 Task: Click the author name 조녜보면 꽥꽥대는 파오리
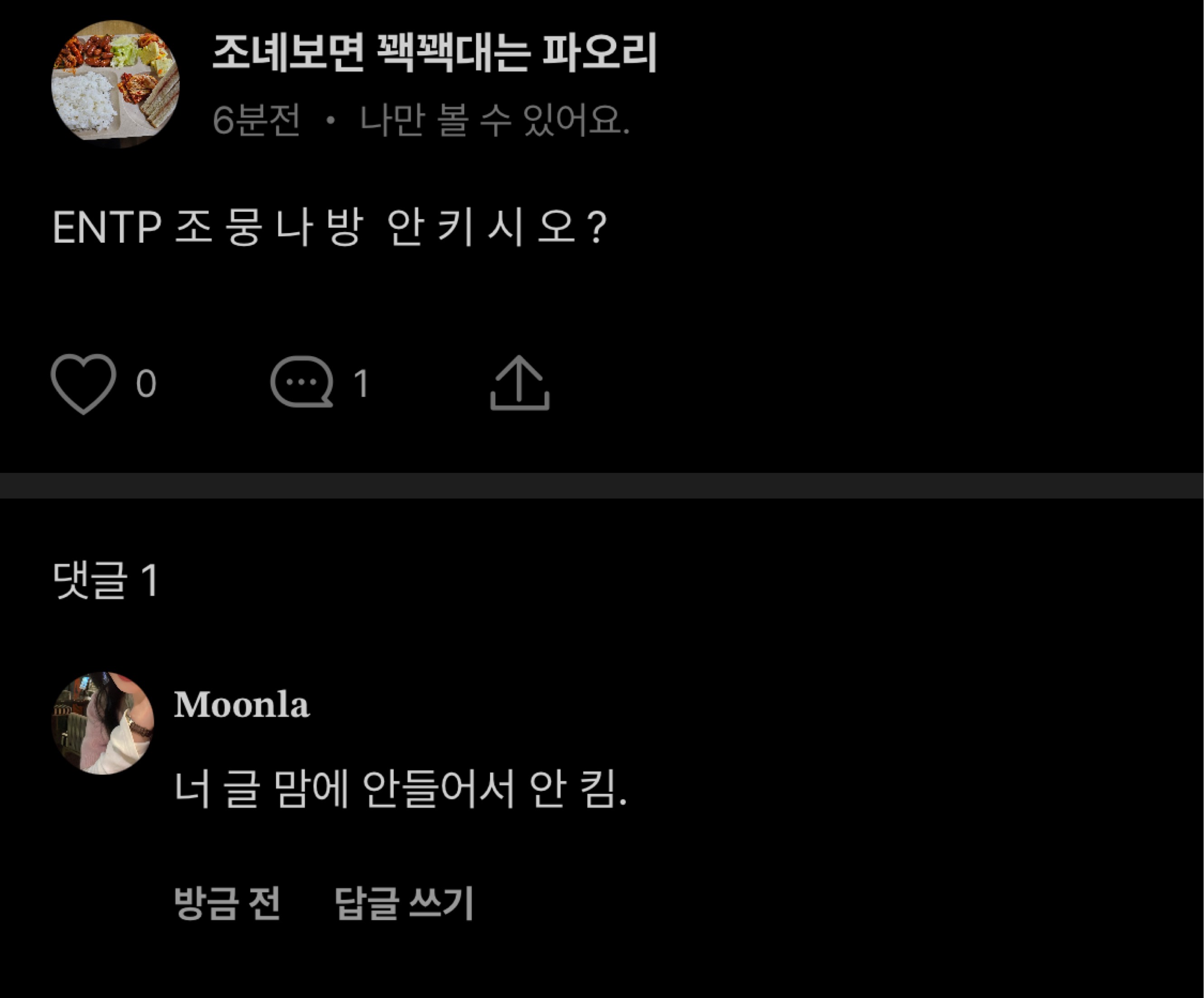pyautogui.click(x=434, y=53)
